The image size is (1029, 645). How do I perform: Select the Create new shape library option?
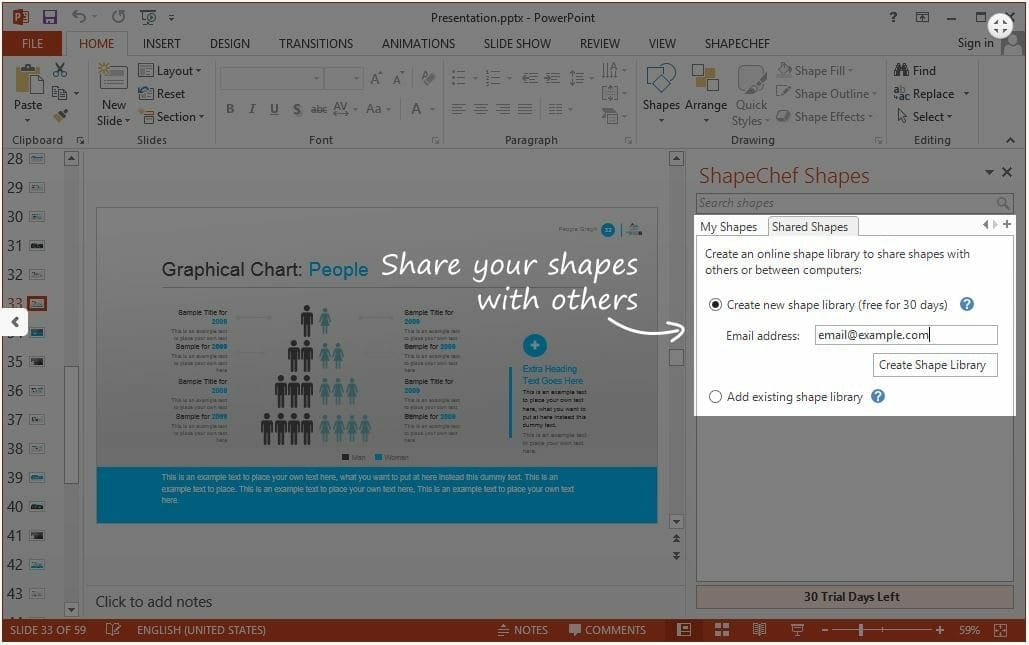pyautogui.click(x=715, y=305)
